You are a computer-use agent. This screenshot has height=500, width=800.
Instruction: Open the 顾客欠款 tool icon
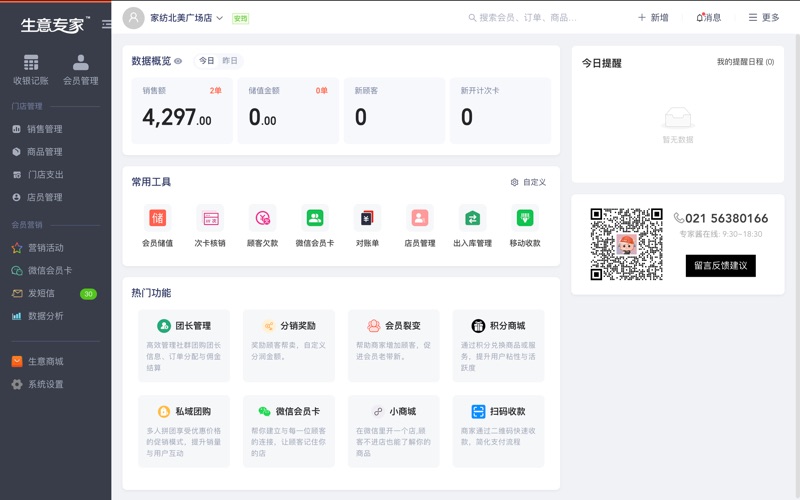click(262, 218)
